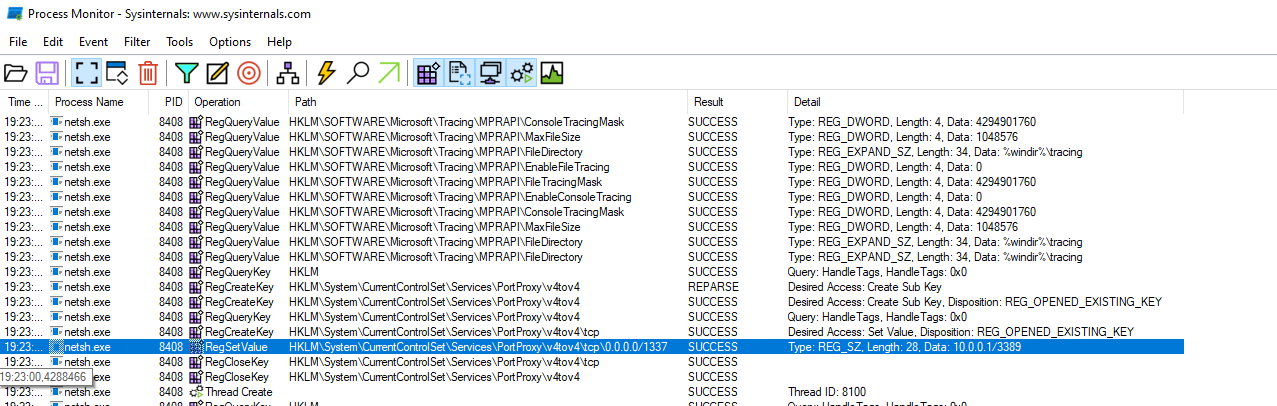Click the Process Monitor title bar icon
The height and width of the screenshot is (406, 1277).
[x=15, y=14]
